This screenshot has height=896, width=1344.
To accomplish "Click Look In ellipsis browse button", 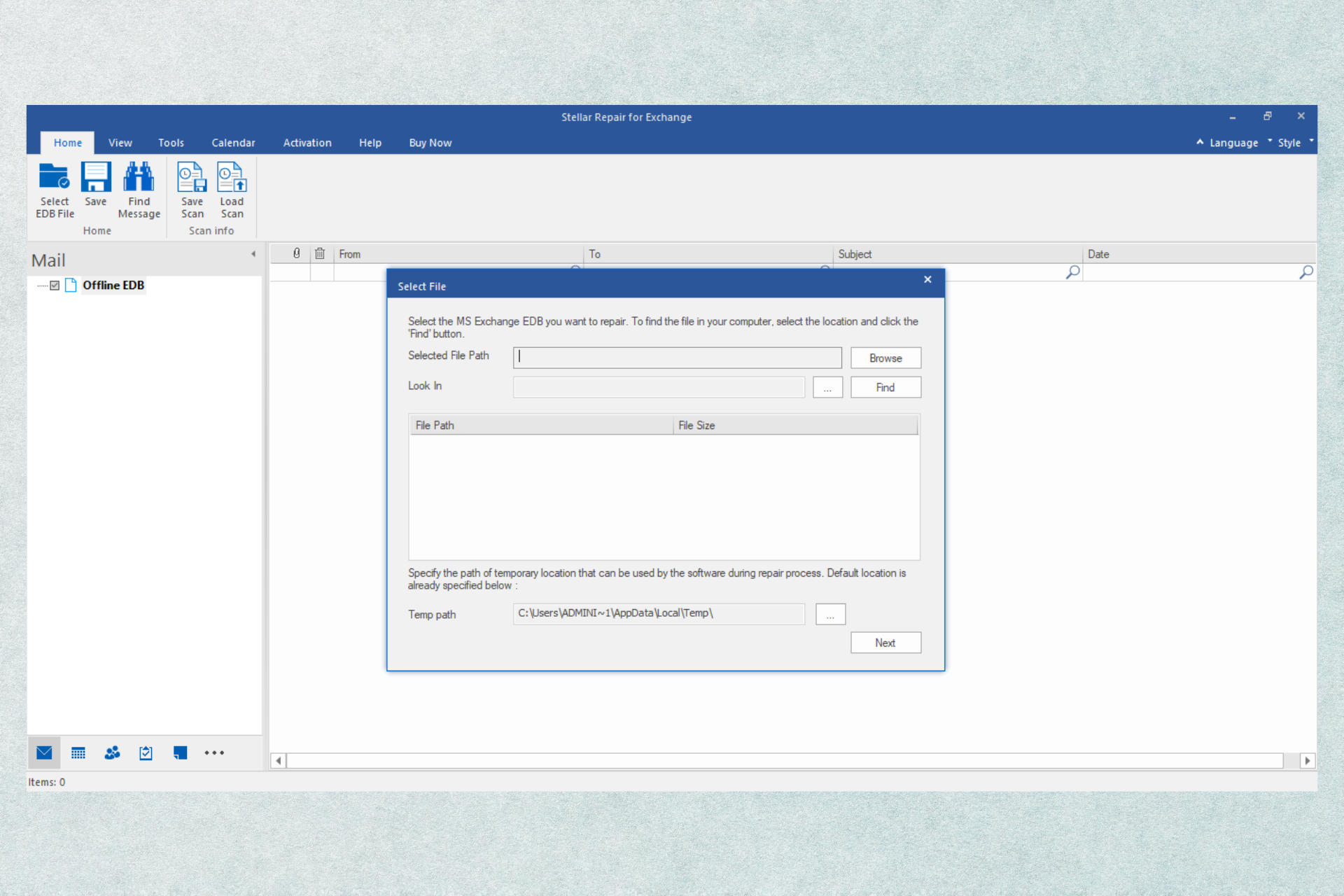I will pyautogui.click(x=827, y=387).
